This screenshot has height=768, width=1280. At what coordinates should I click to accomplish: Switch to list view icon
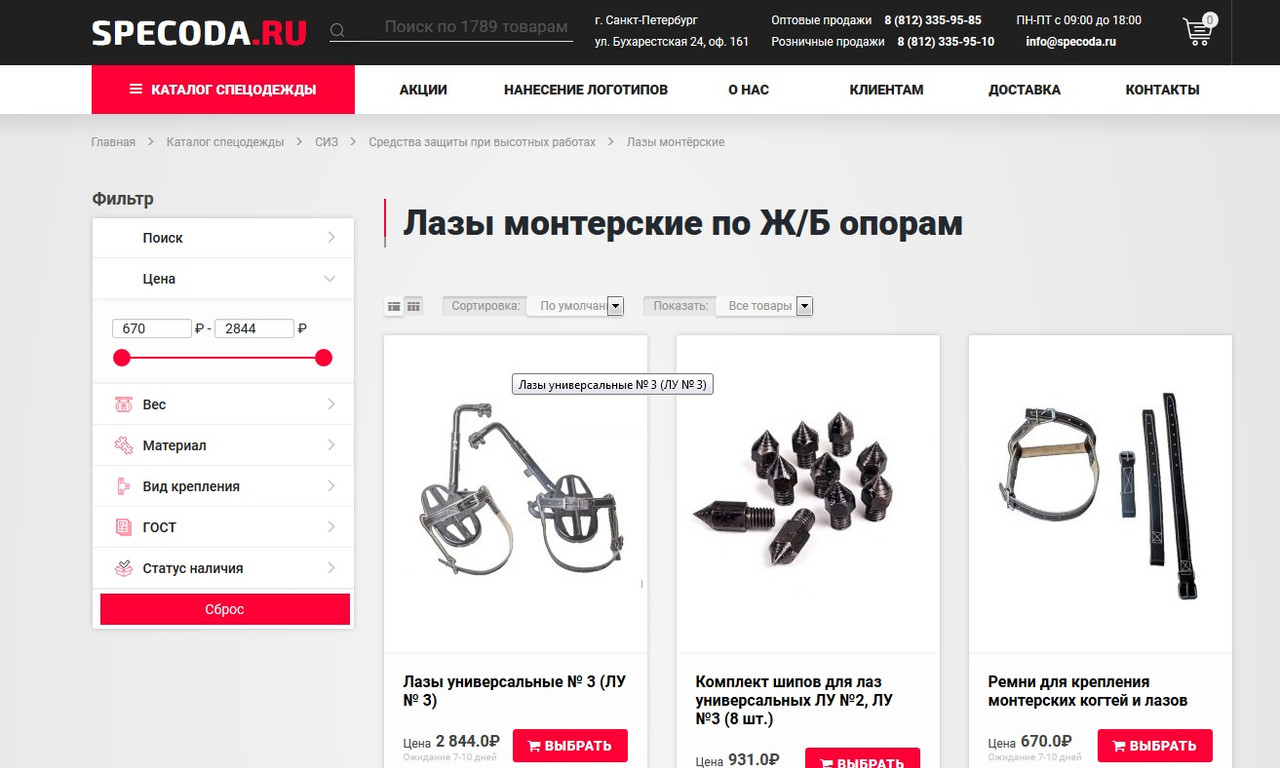394,306
